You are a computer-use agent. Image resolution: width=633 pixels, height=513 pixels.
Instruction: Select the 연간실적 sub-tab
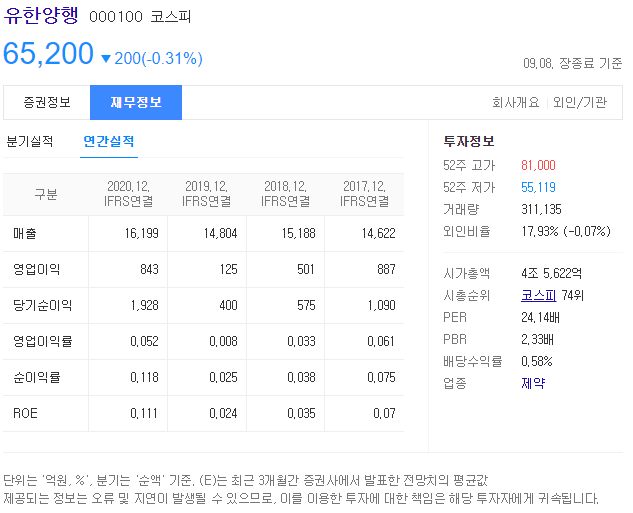109,141
